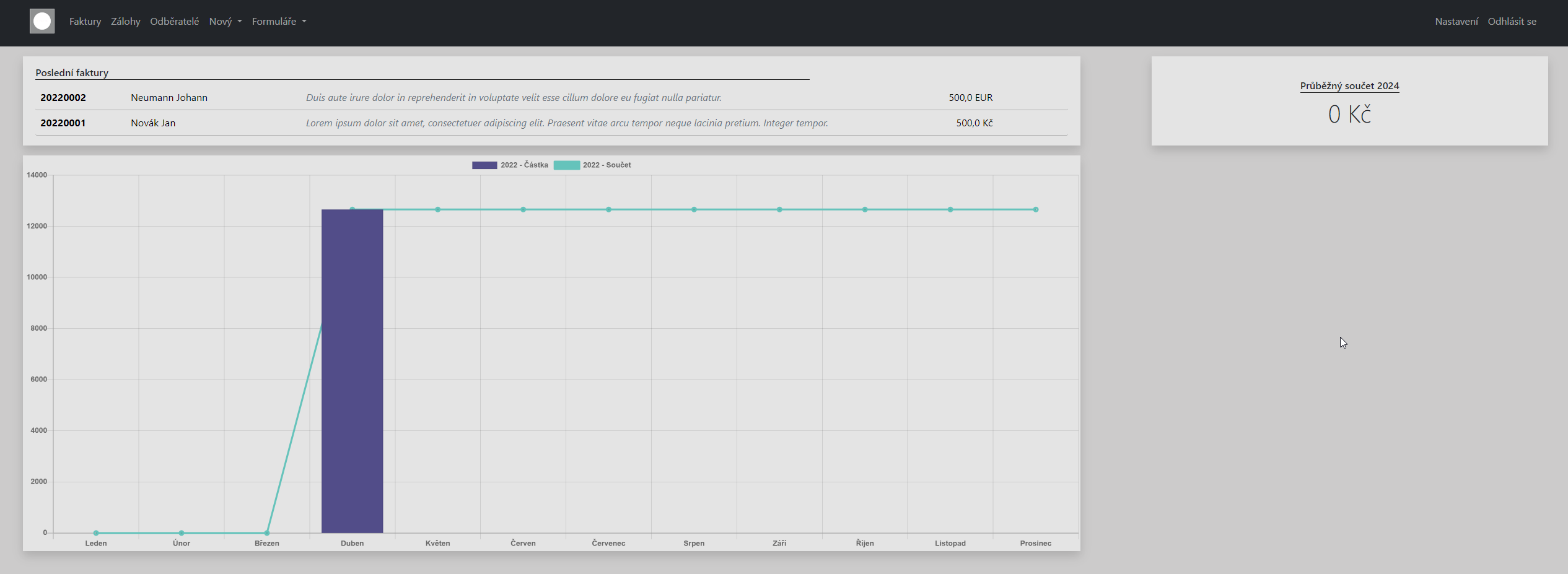Open Nastavení settings link
This screenshot has height=574, width=1568.
click(x=1456, y=21)
